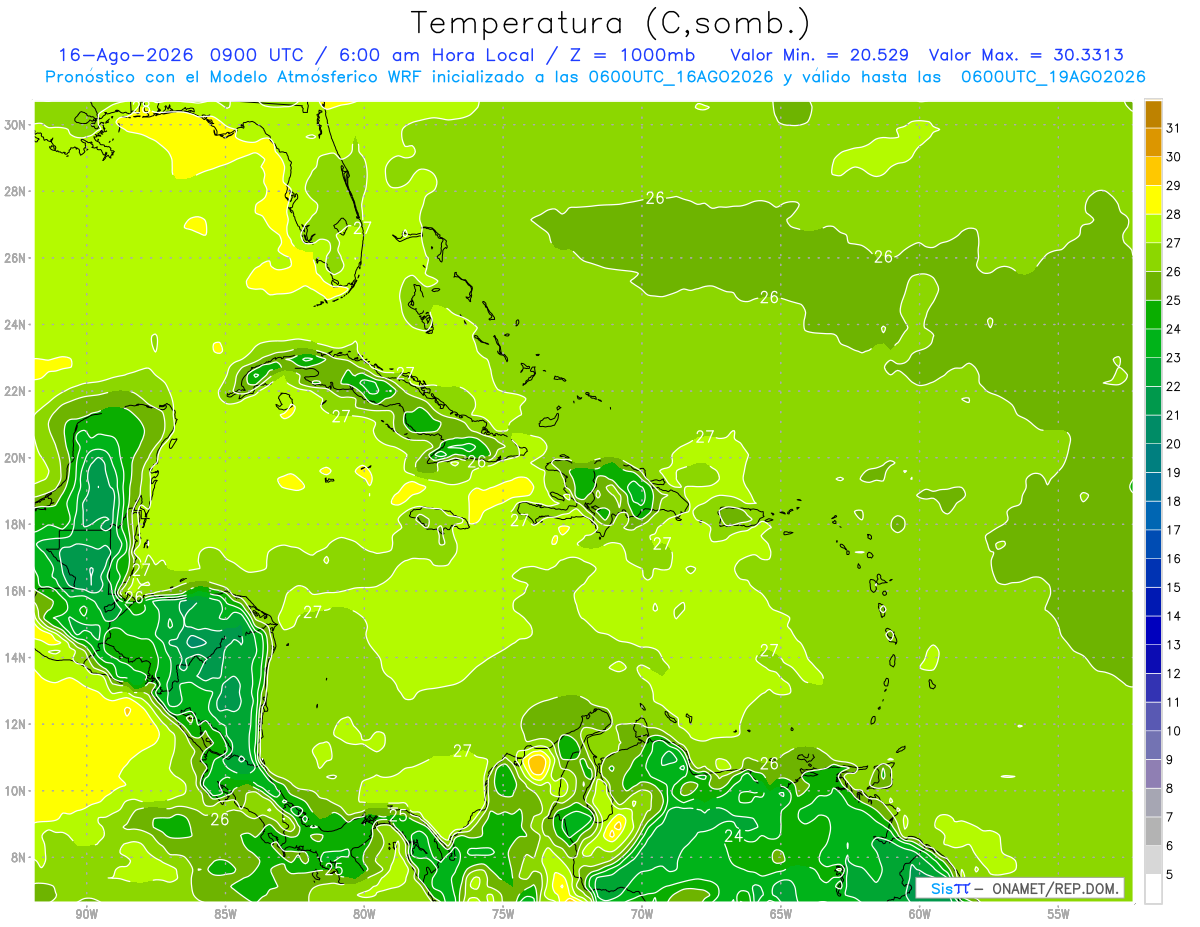The height and width of the screenshot is (927, 1200).
Task: Click the colorbar label 30
Action: 1173,157
